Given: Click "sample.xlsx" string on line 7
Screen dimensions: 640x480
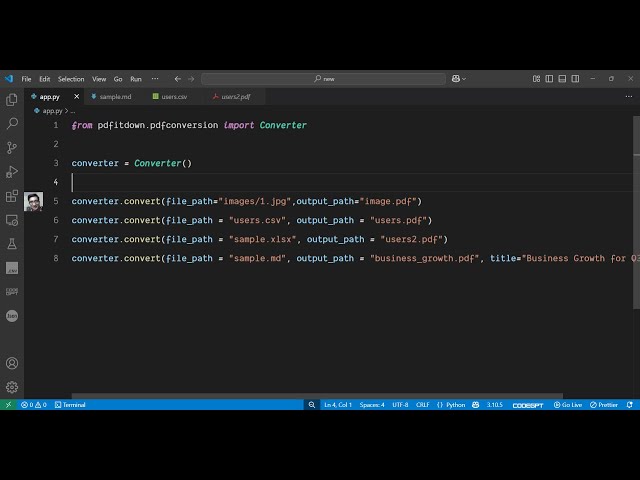Looking at the screenshot, I should pos(262,239).
